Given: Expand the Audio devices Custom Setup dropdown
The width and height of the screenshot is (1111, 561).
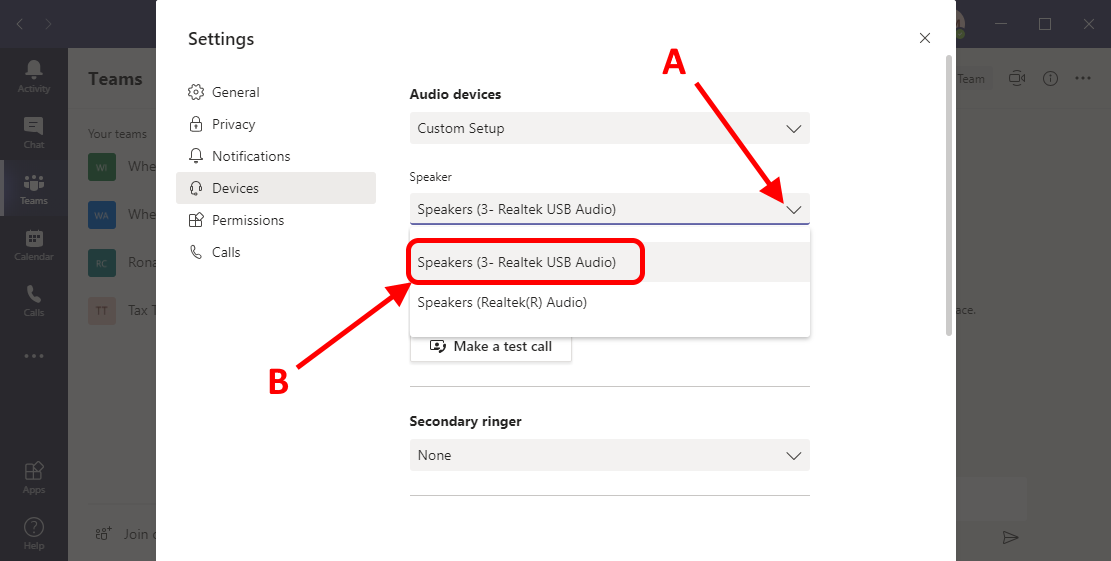Looking at the screenshot, I should point(609,128).
